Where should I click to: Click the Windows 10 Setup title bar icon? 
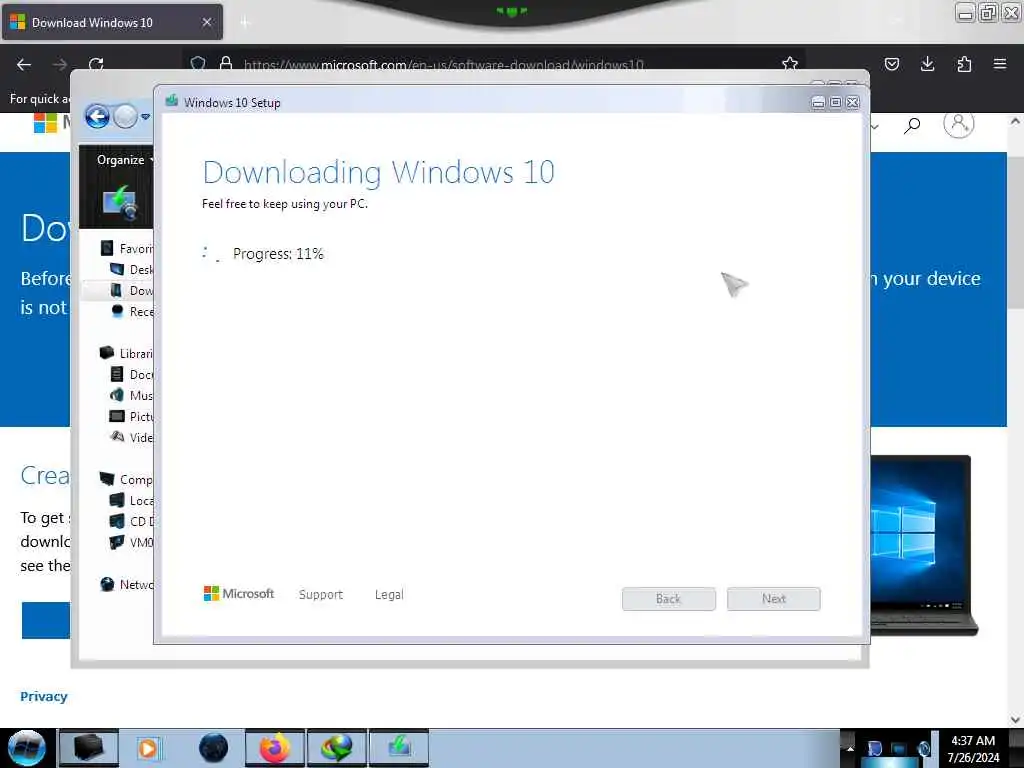(172, 101)
